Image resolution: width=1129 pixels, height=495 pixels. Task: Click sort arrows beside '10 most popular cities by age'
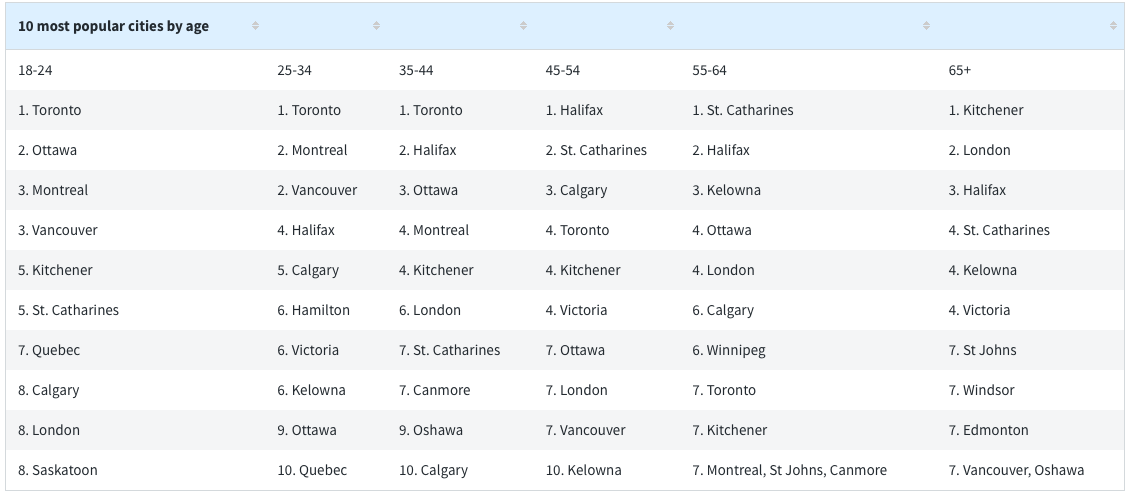[x=255, y=26]
